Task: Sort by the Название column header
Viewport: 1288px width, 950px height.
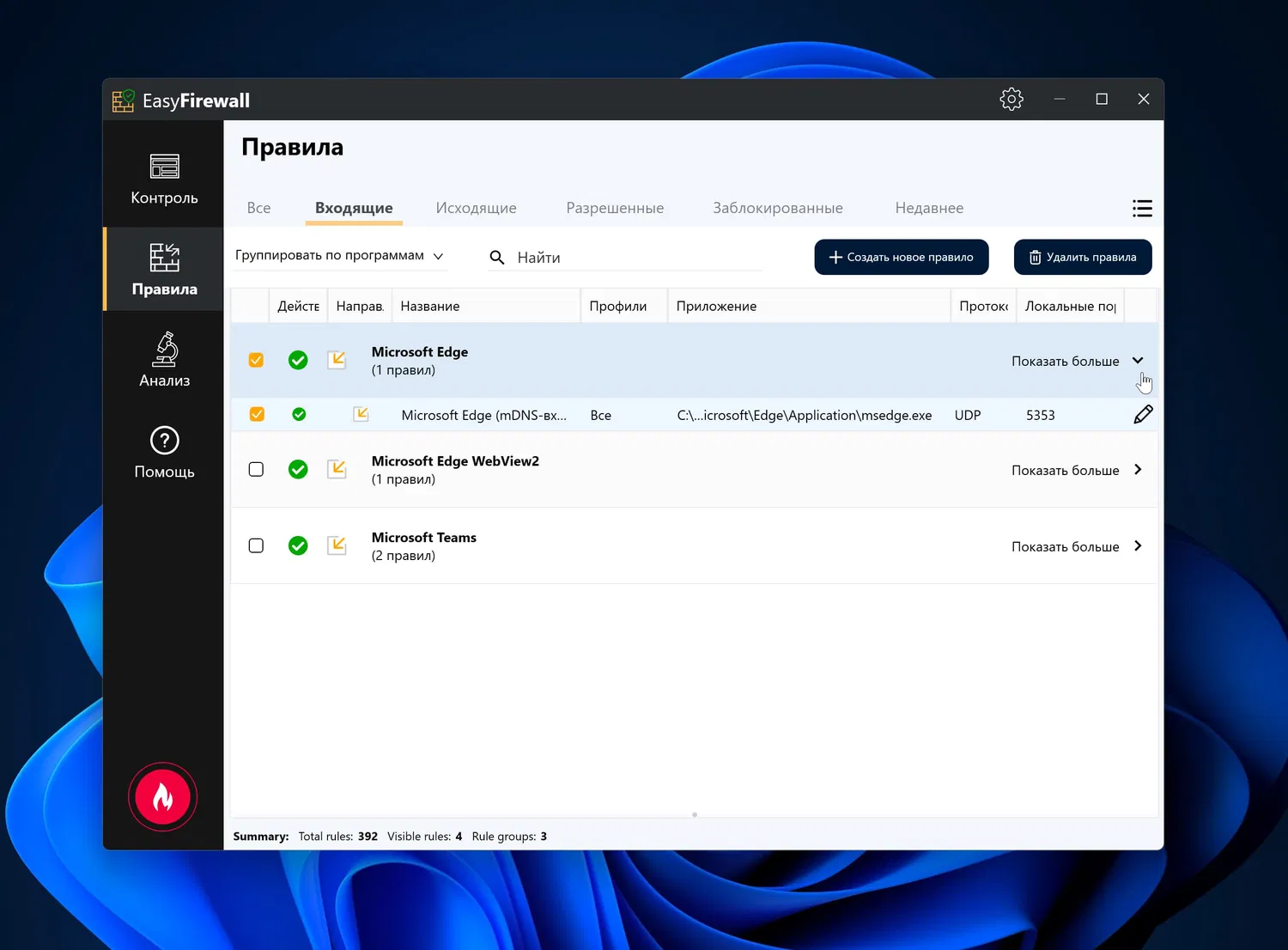Action: pyautogui.click(x=486, y=306)
